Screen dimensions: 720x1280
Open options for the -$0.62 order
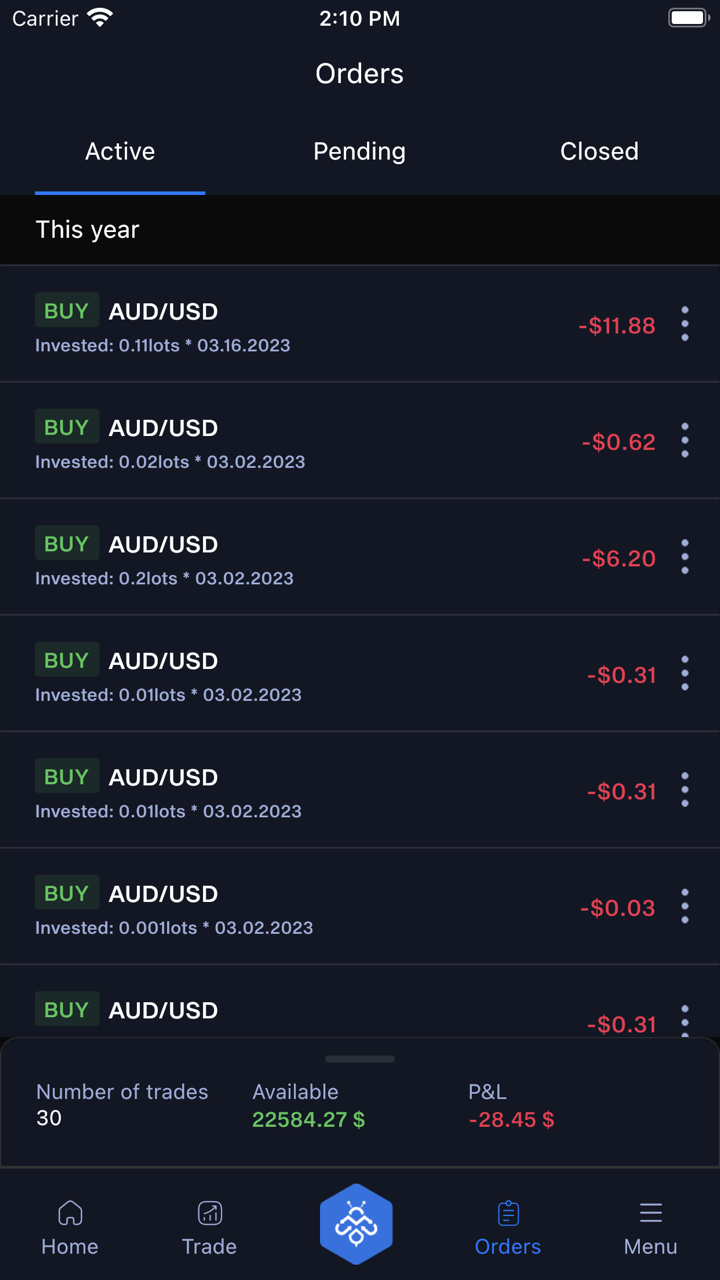point(685,440)
